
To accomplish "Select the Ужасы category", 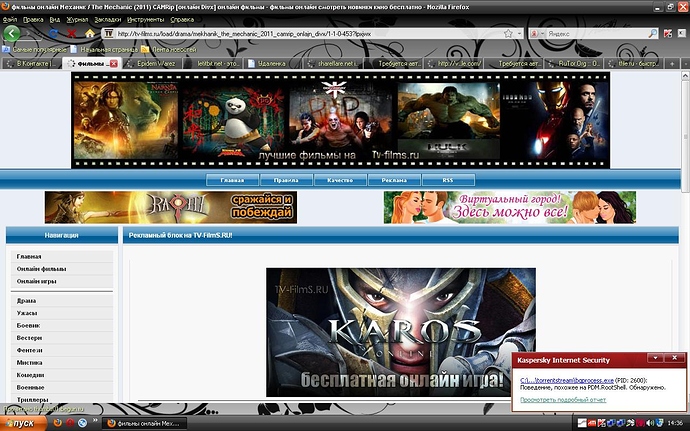I will [62, 313].
